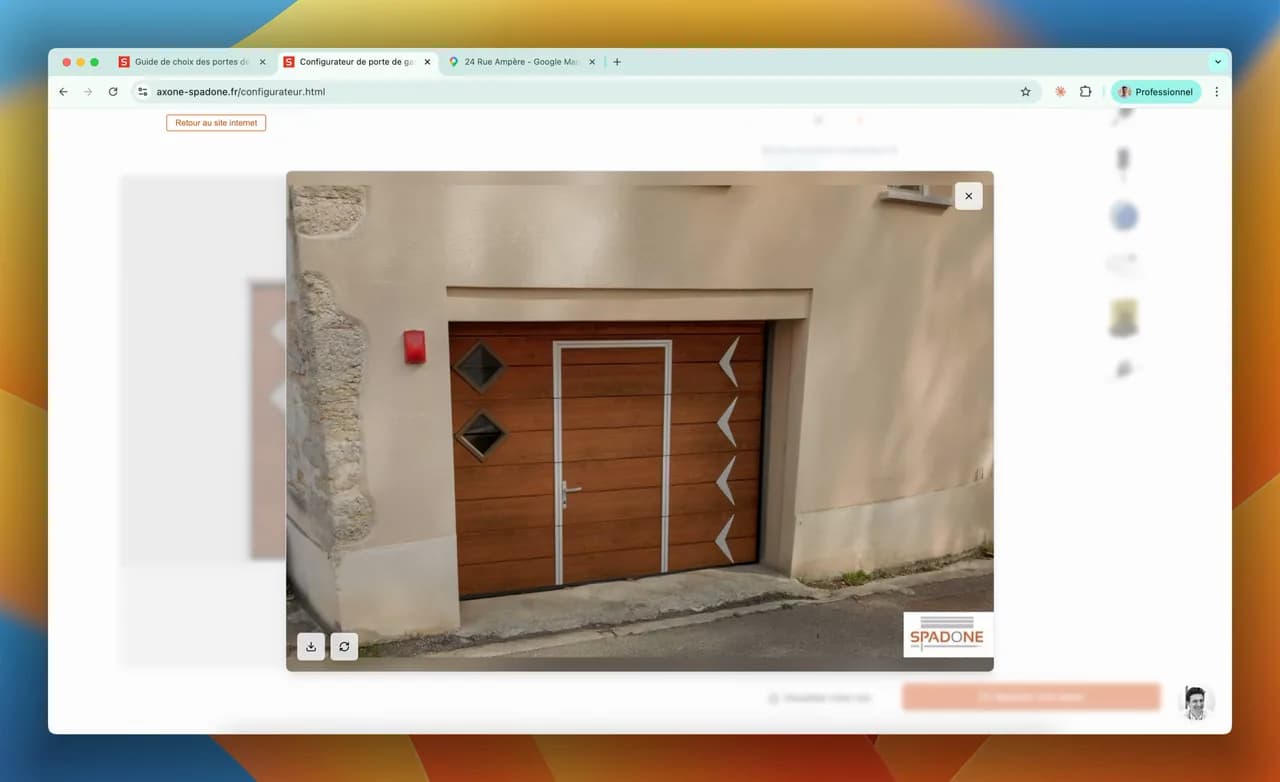Download the garage door preview image
The image size is (1280, 782).
tap(311, 647)
